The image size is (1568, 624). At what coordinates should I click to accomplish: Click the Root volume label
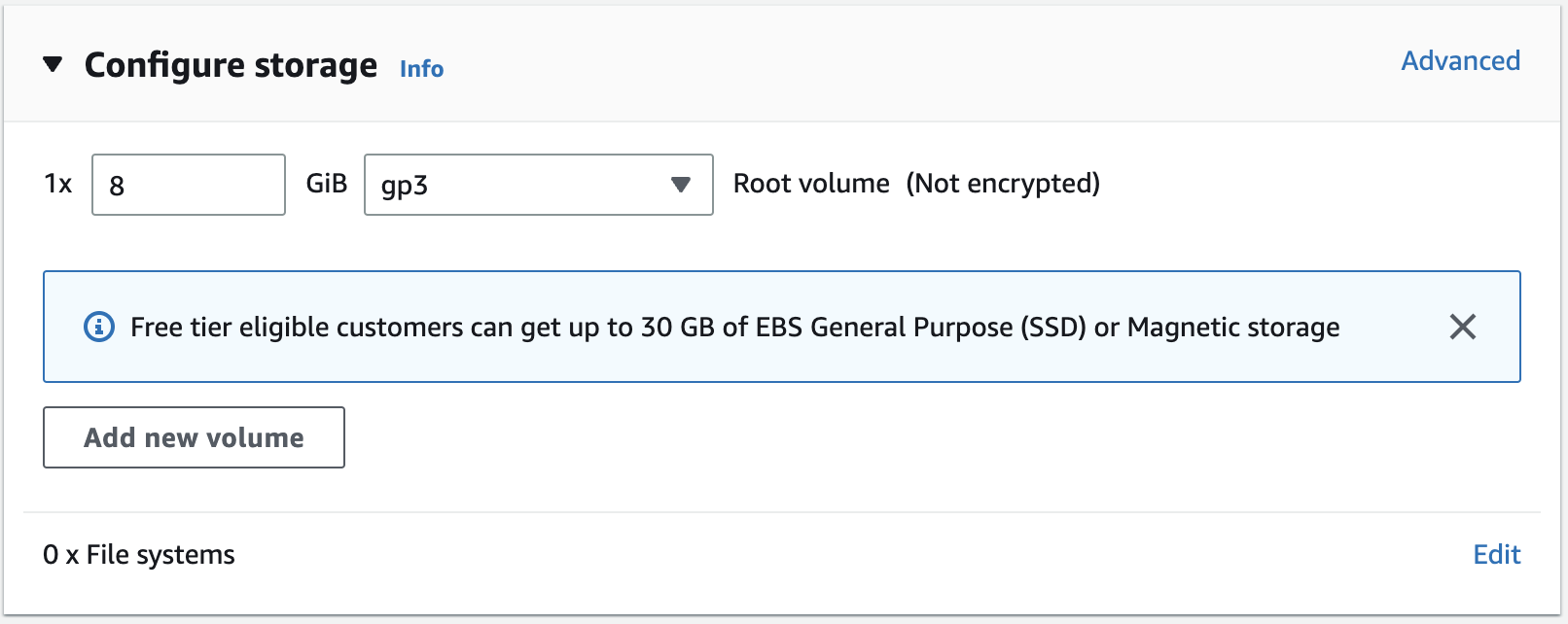pyautogui.click(x=810, y=184)
